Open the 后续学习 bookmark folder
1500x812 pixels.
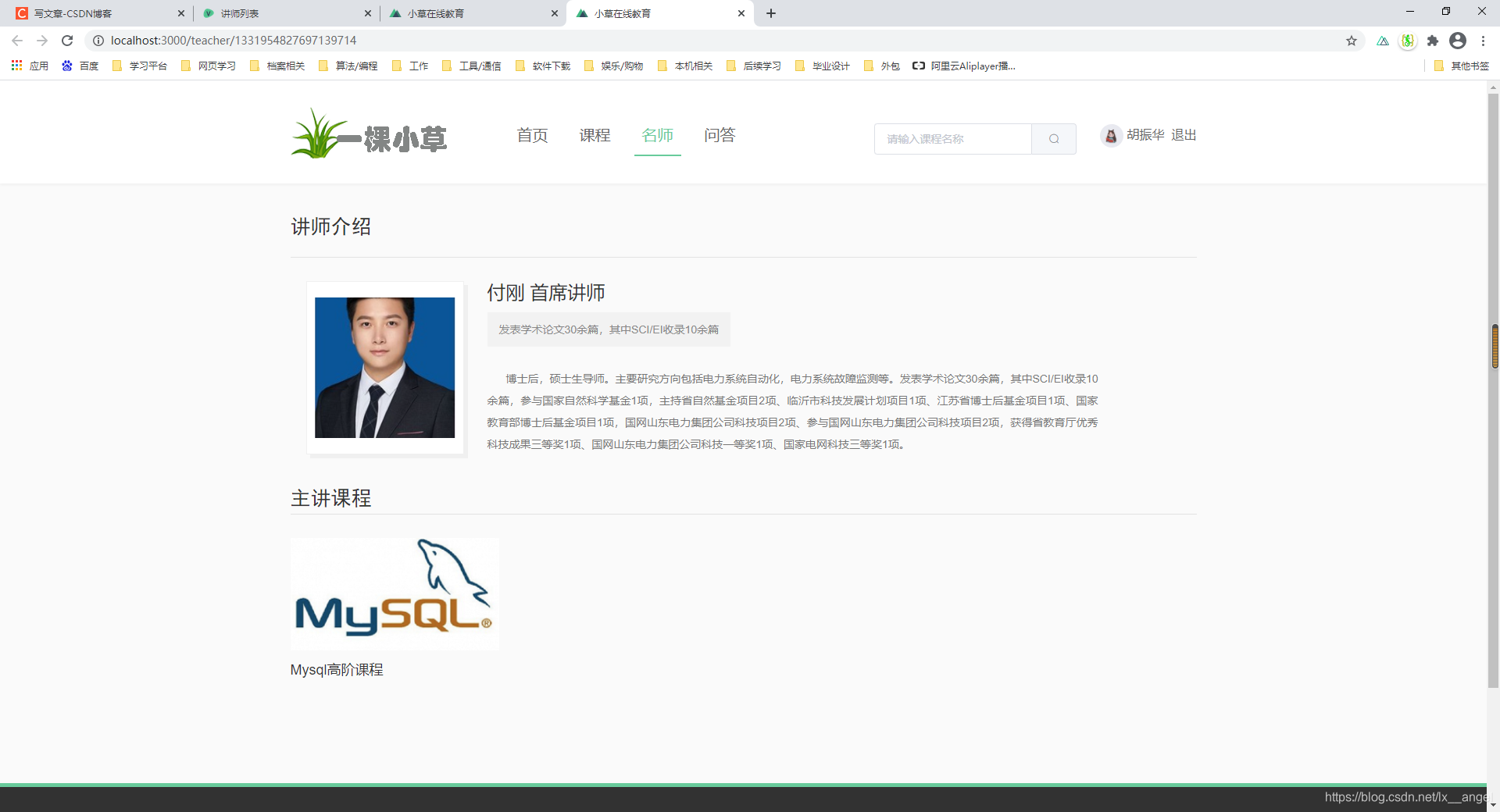[754, 66]
